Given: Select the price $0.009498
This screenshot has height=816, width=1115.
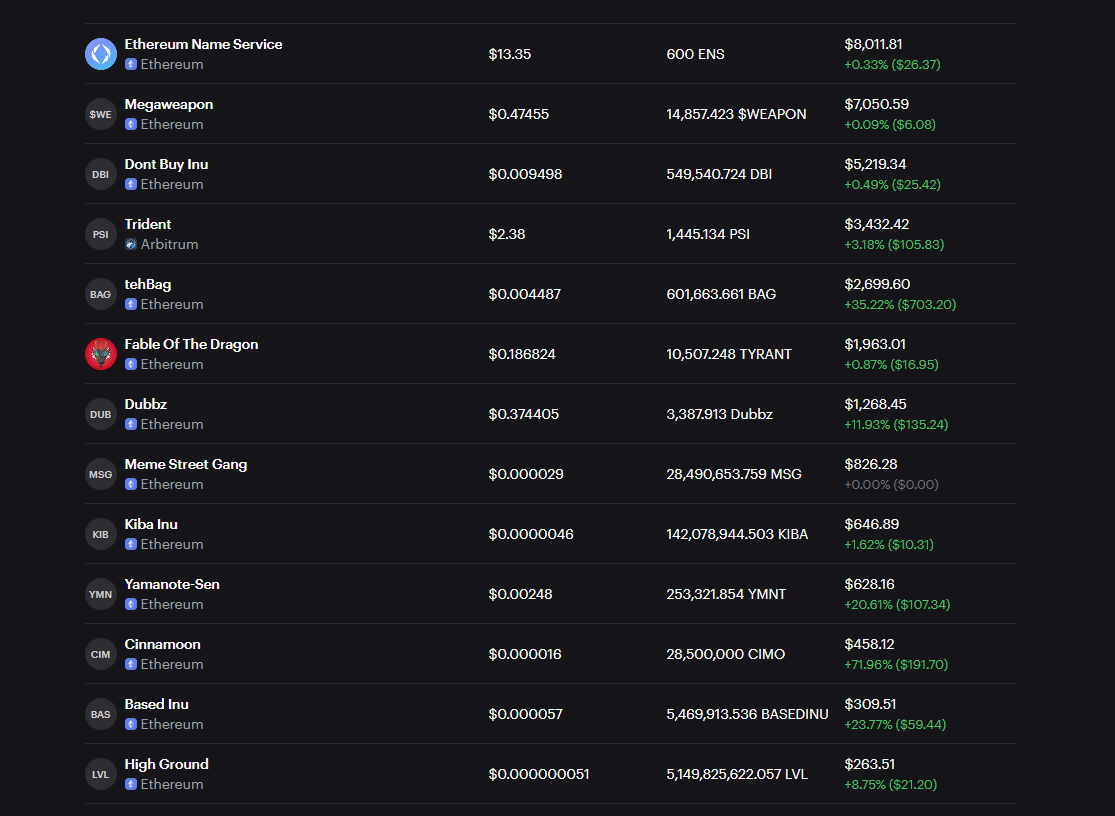Looking at the screenshot, I should click(x=526, y=174).
